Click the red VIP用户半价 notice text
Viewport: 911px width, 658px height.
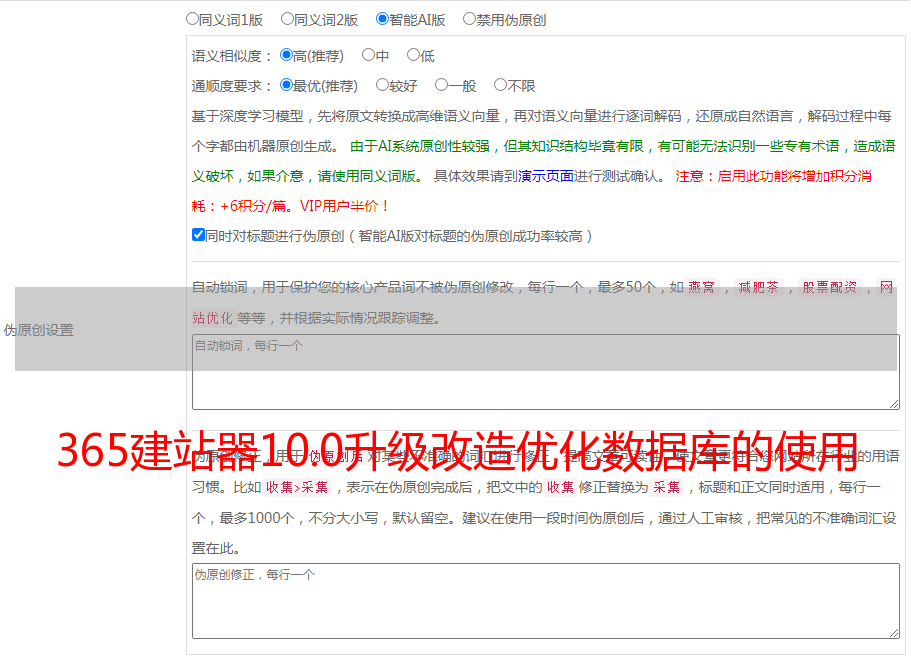click(x=344, y=206)
